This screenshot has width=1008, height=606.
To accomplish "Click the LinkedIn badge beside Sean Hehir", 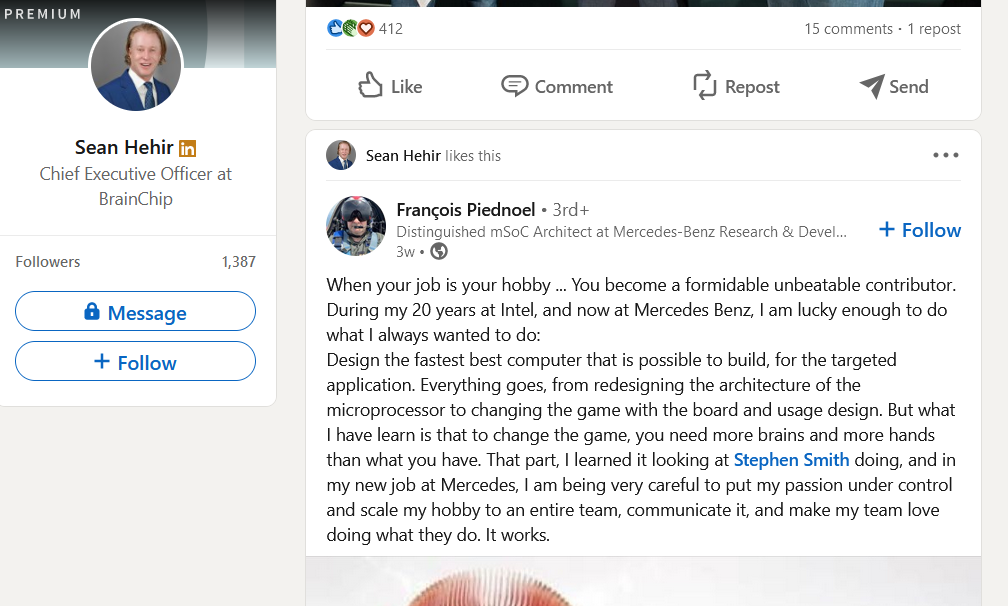I will point(188,148).
